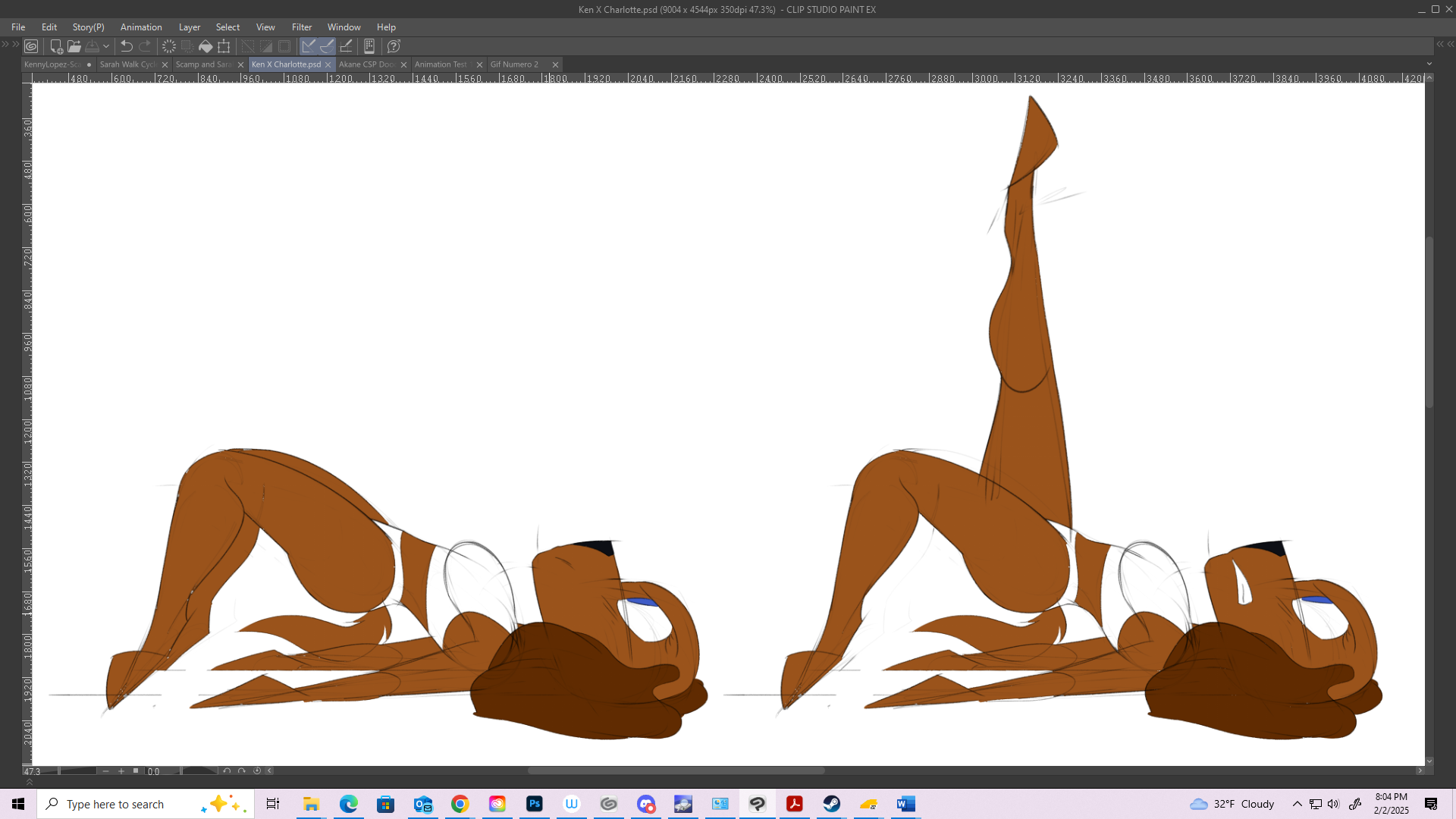Open the CLIP STUDIO TABMATE icon
Viewport: 1456px width, 819px height.
pos(369,46)
